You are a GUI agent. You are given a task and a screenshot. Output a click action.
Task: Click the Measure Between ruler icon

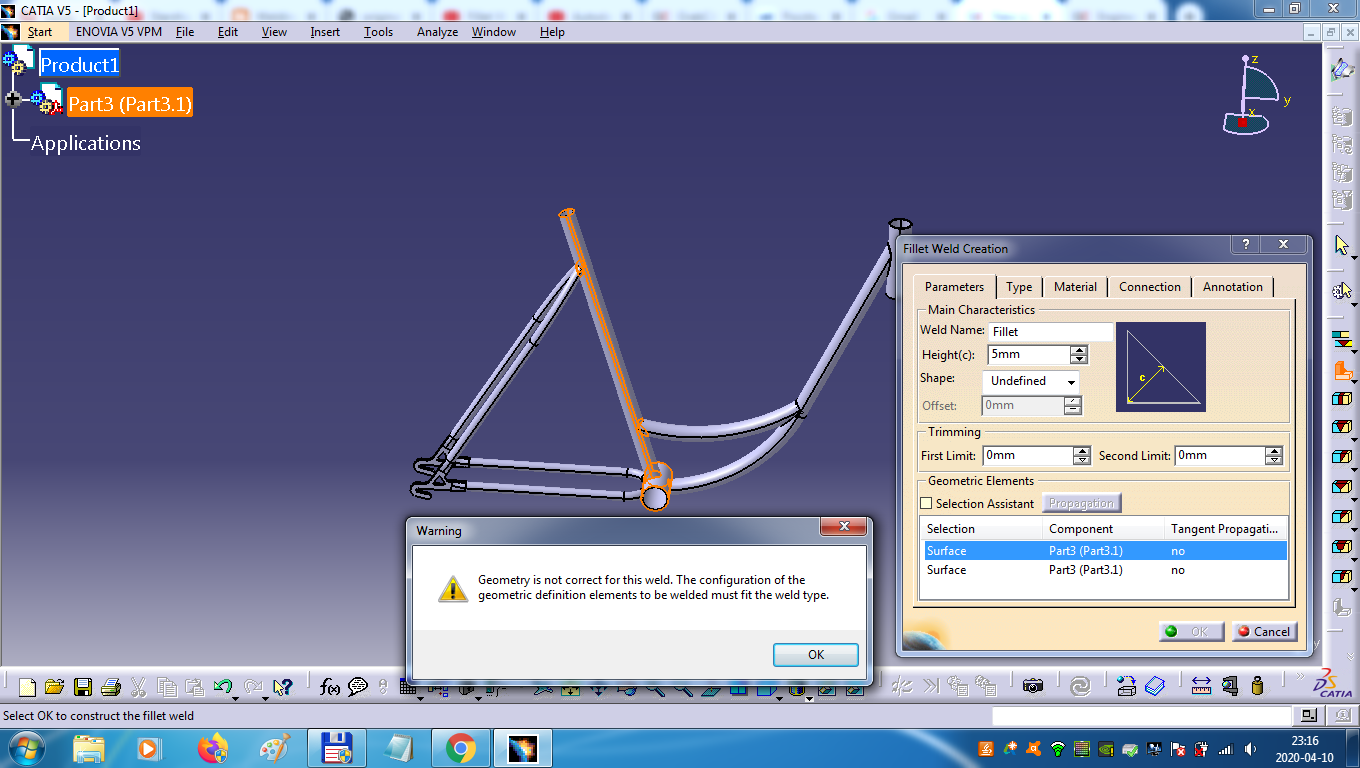[1201, 686]
